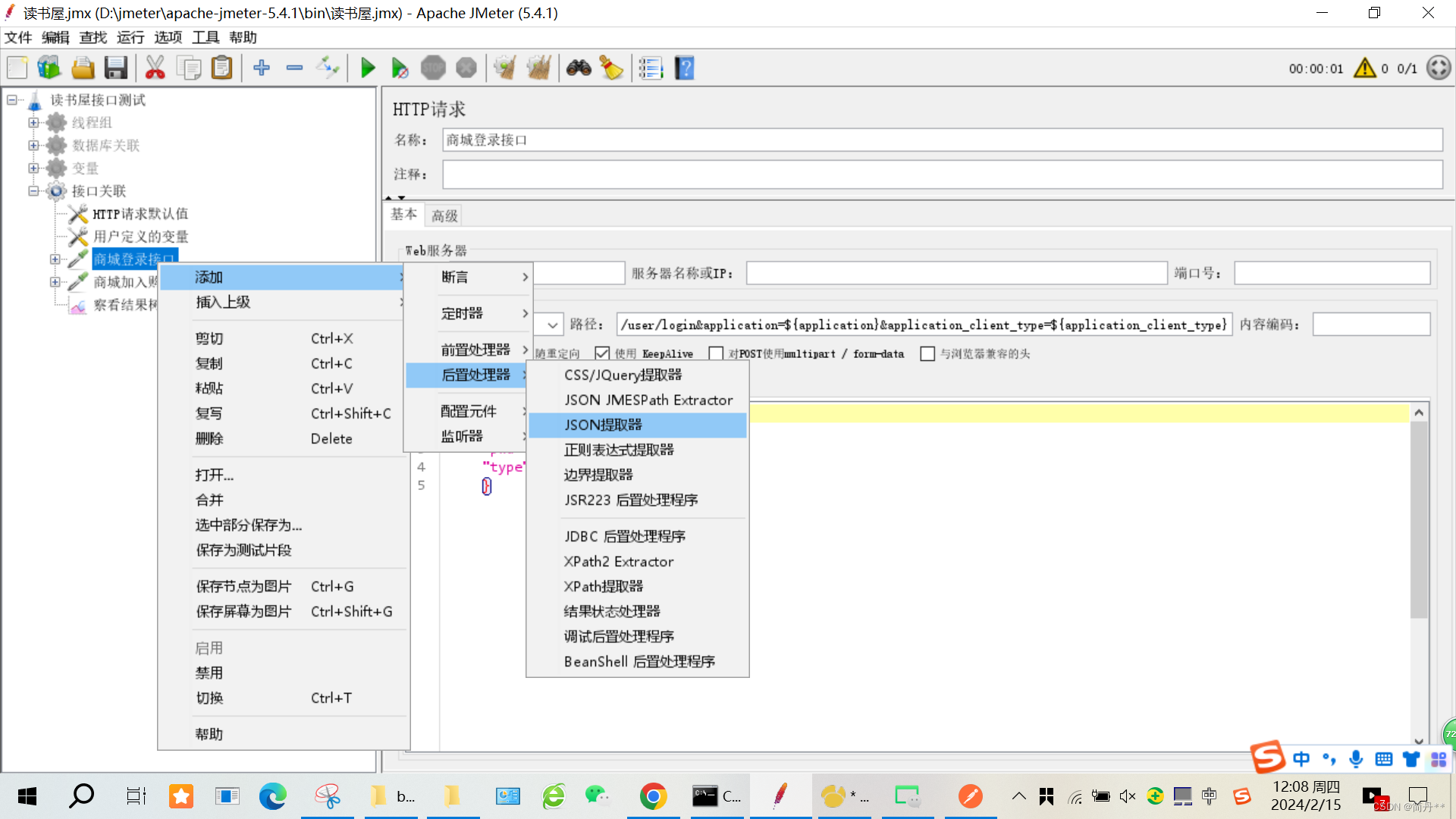Toggle the KeepAlive checkbox
This screenshot has height=819, width=1456.
click(x=602, y=353)
